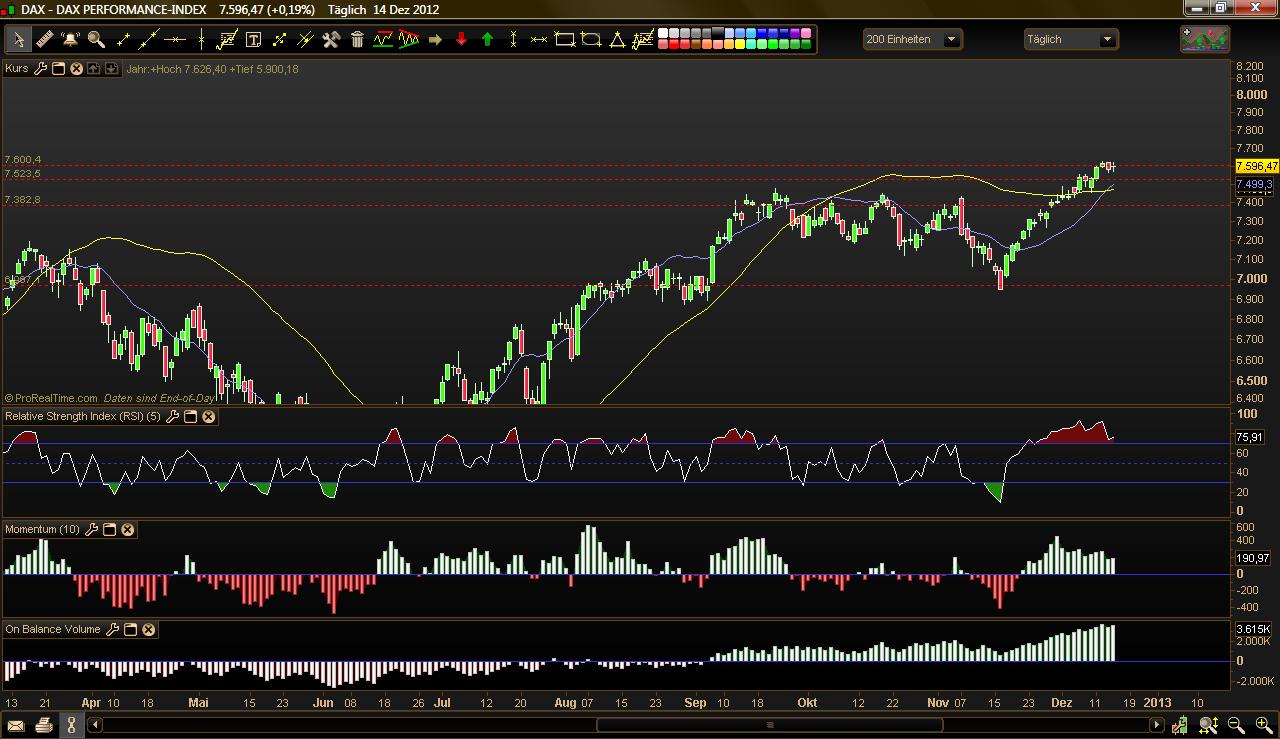
Task: Pick the white color swatch
Action: (x=662, y=34)
